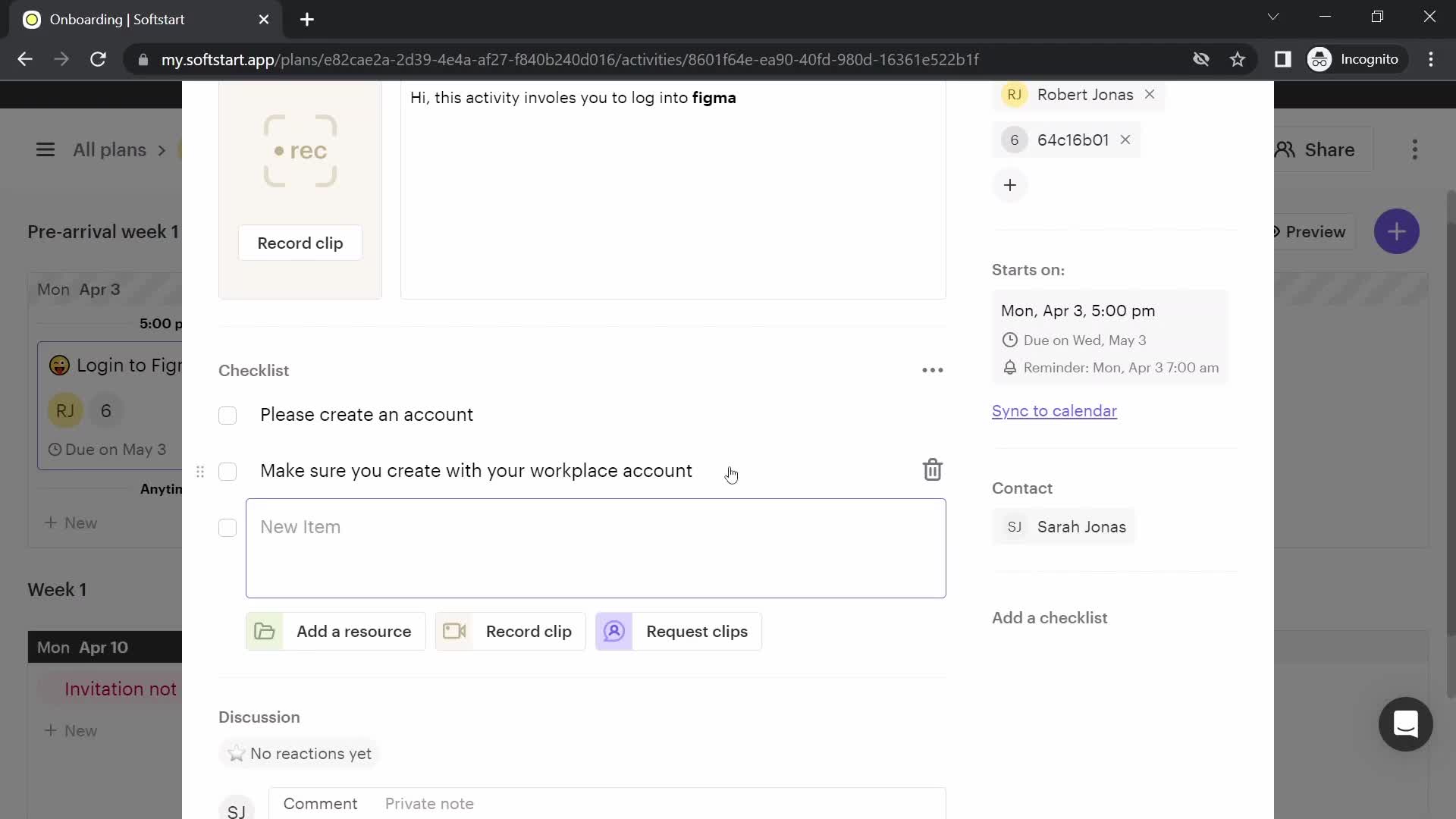
Task: Add New activity under Pre-arrival week
Action: (x=71, y=523)
